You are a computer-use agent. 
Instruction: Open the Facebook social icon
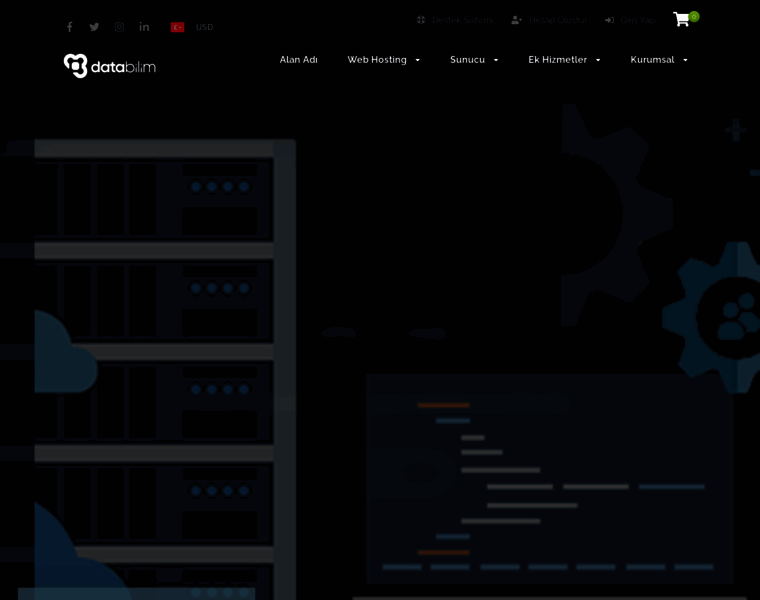click(x=69, y=27)
